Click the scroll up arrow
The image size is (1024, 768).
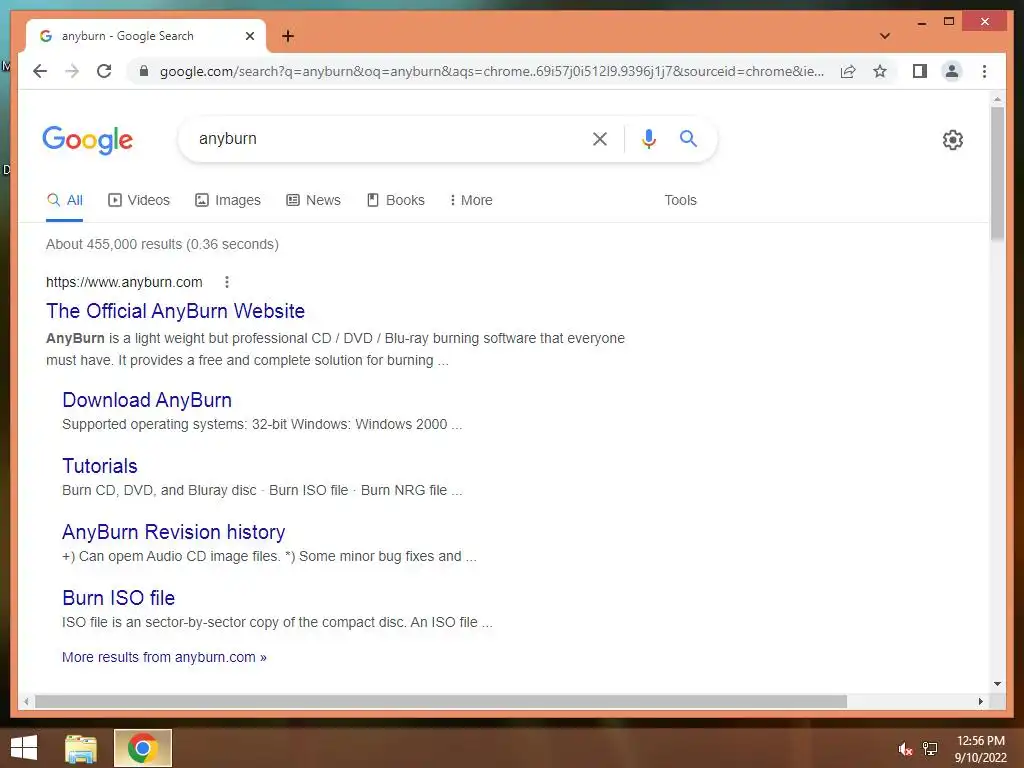pyautogui.click(x=997, y=100)
